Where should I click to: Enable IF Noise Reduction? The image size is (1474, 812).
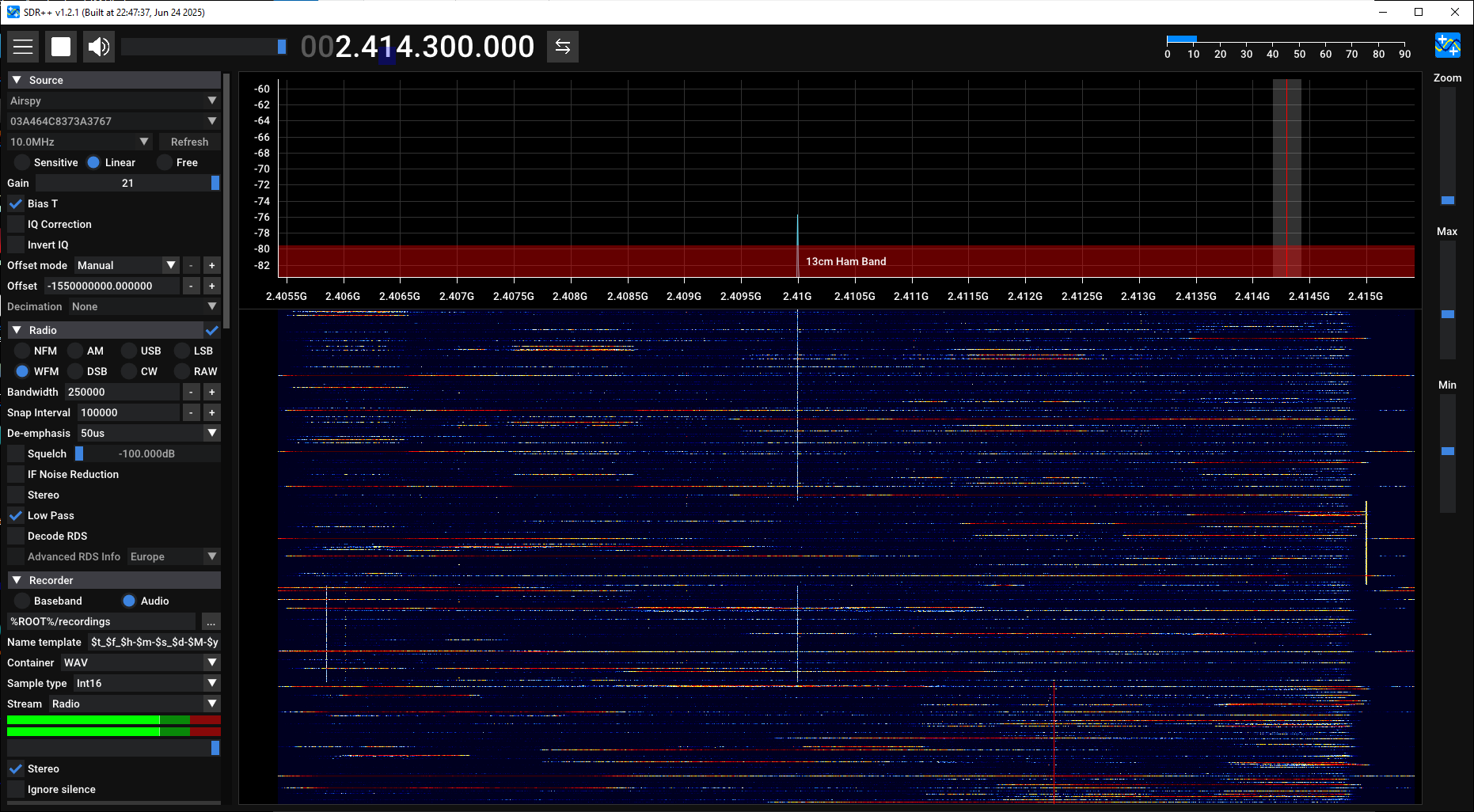[16, 474]
